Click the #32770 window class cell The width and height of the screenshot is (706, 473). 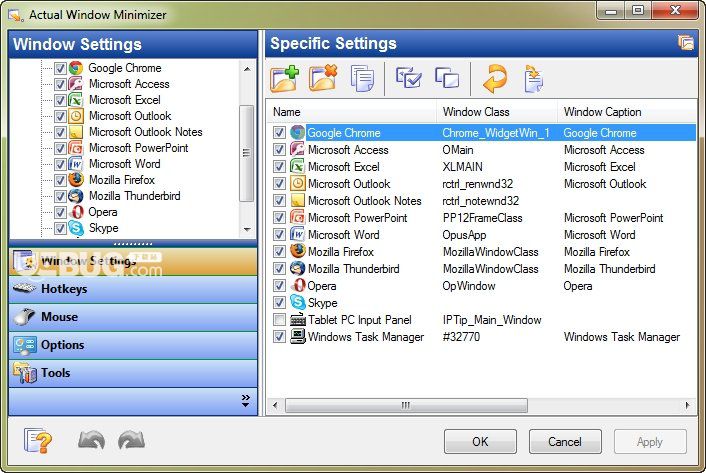[461, 337]
